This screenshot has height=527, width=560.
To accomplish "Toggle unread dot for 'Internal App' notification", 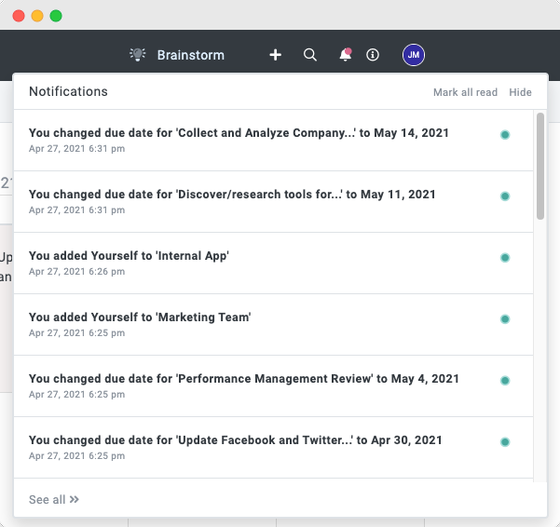I will coord(505,257).
